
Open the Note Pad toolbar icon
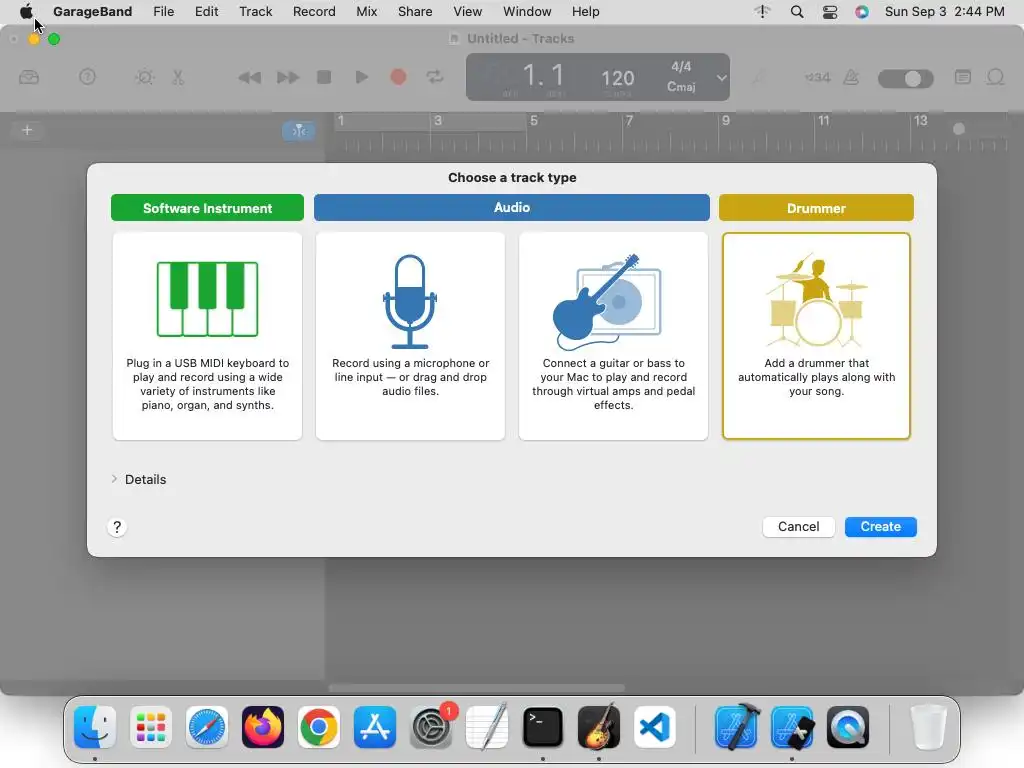pos(963,77)
